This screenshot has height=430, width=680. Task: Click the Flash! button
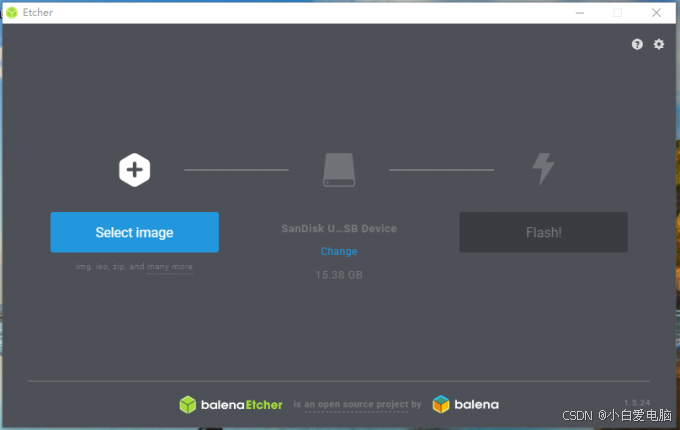pyautogui.click(x=543, y=232)
